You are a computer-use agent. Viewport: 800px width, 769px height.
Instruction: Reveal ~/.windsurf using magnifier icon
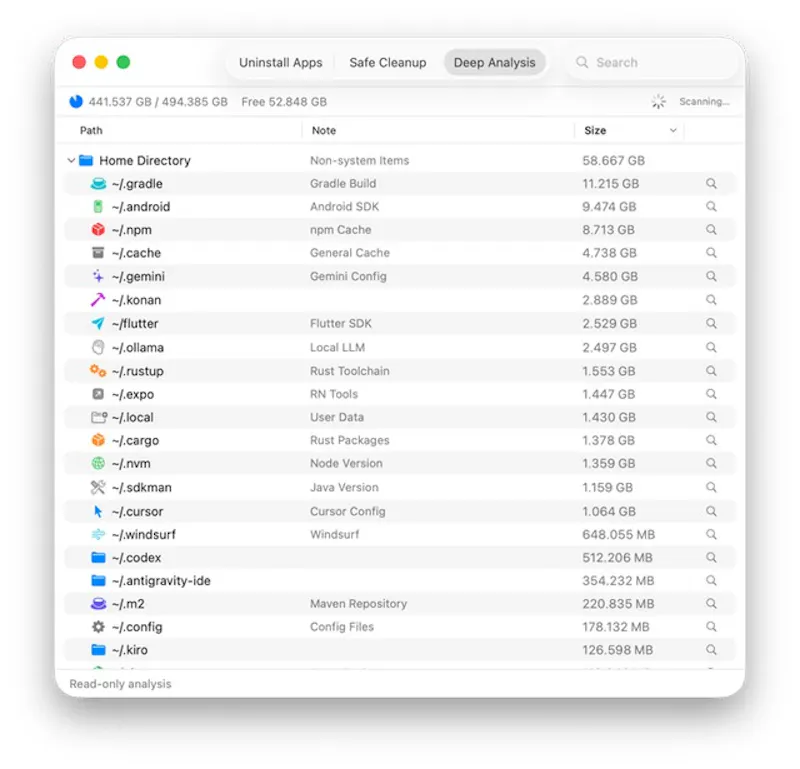(x=711, y=534)
